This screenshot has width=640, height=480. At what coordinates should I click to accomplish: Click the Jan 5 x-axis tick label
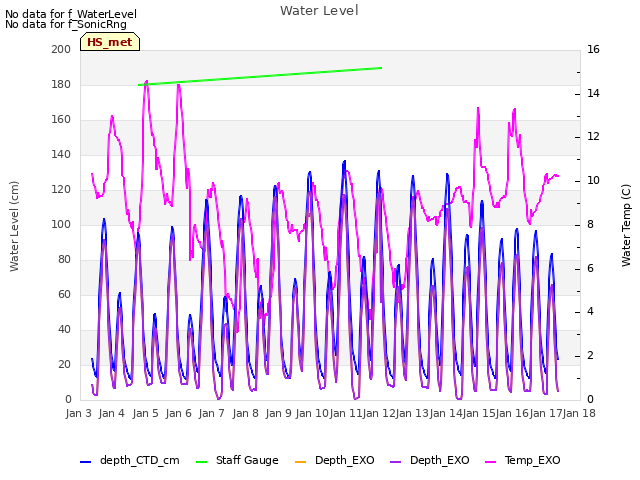pyautogui.click(x=145, y=413)
